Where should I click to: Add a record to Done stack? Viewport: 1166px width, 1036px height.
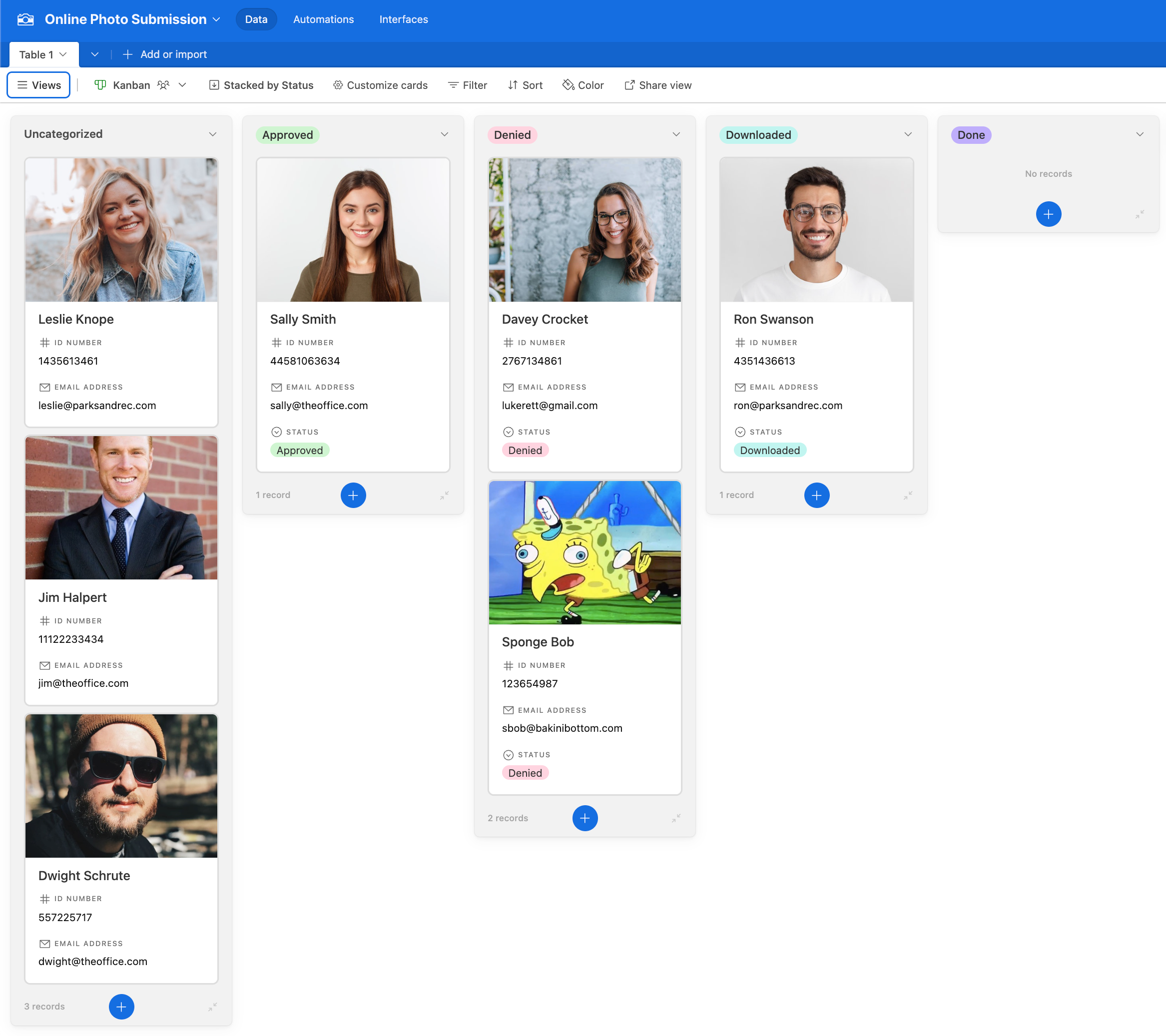[1049, 214]
